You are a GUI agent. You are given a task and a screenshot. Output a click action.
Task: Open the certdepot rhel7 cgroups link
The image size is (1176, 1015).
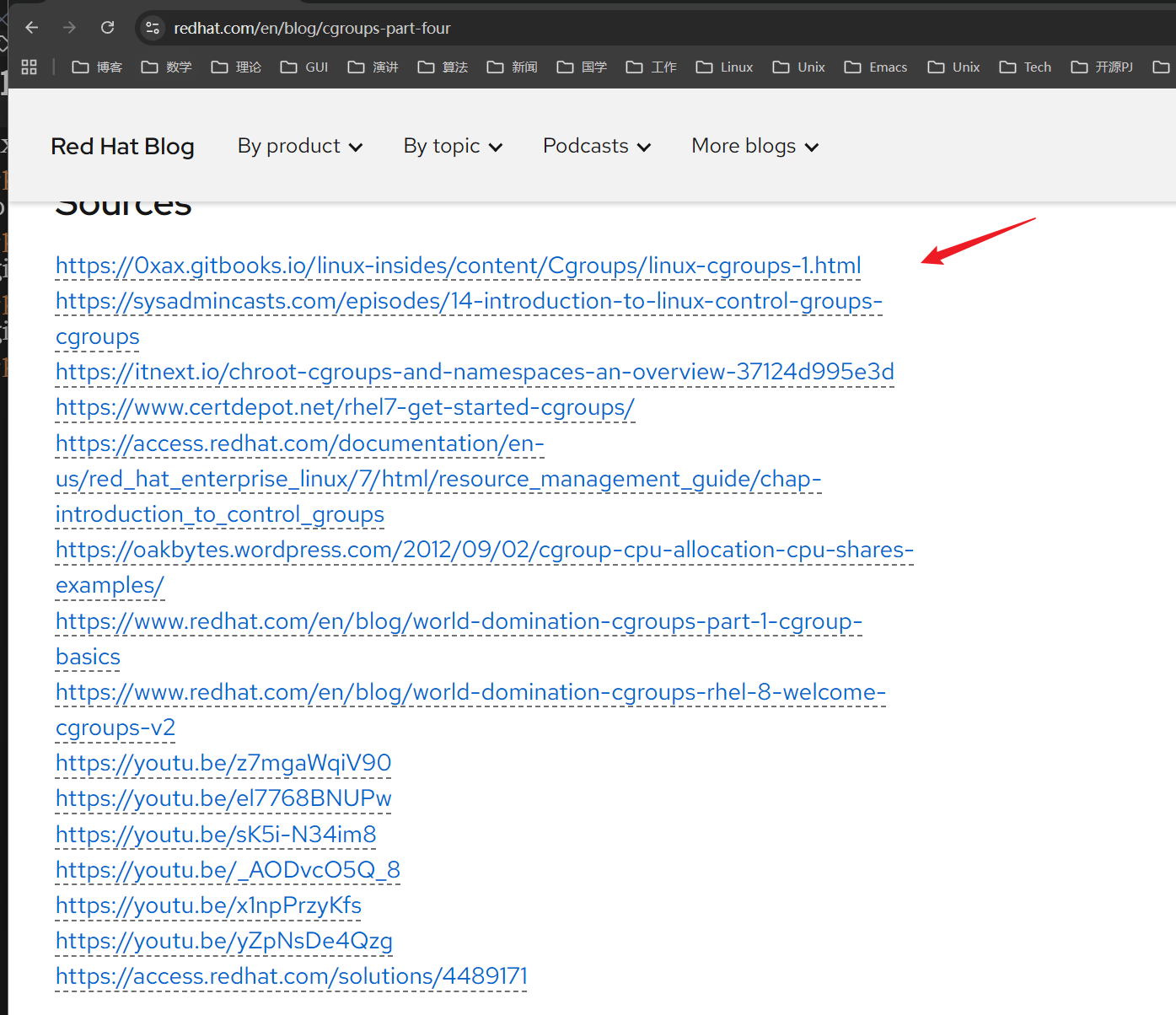345,407
